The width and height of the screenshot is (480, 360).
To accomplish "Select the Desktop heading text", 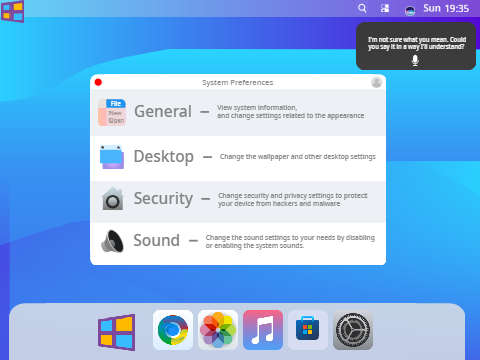I will point(164,157).
